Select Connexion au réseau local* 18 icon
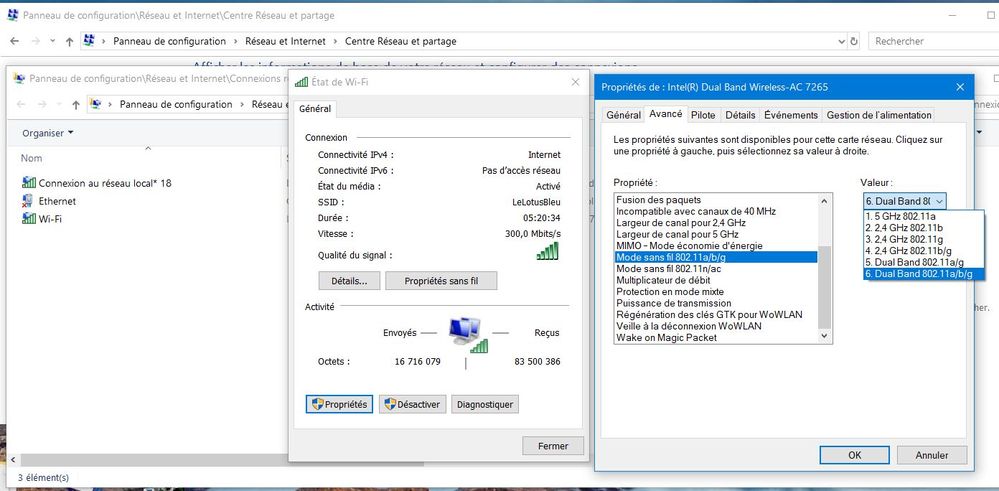This screenshot has width=999, height=491. click(28, 183)
